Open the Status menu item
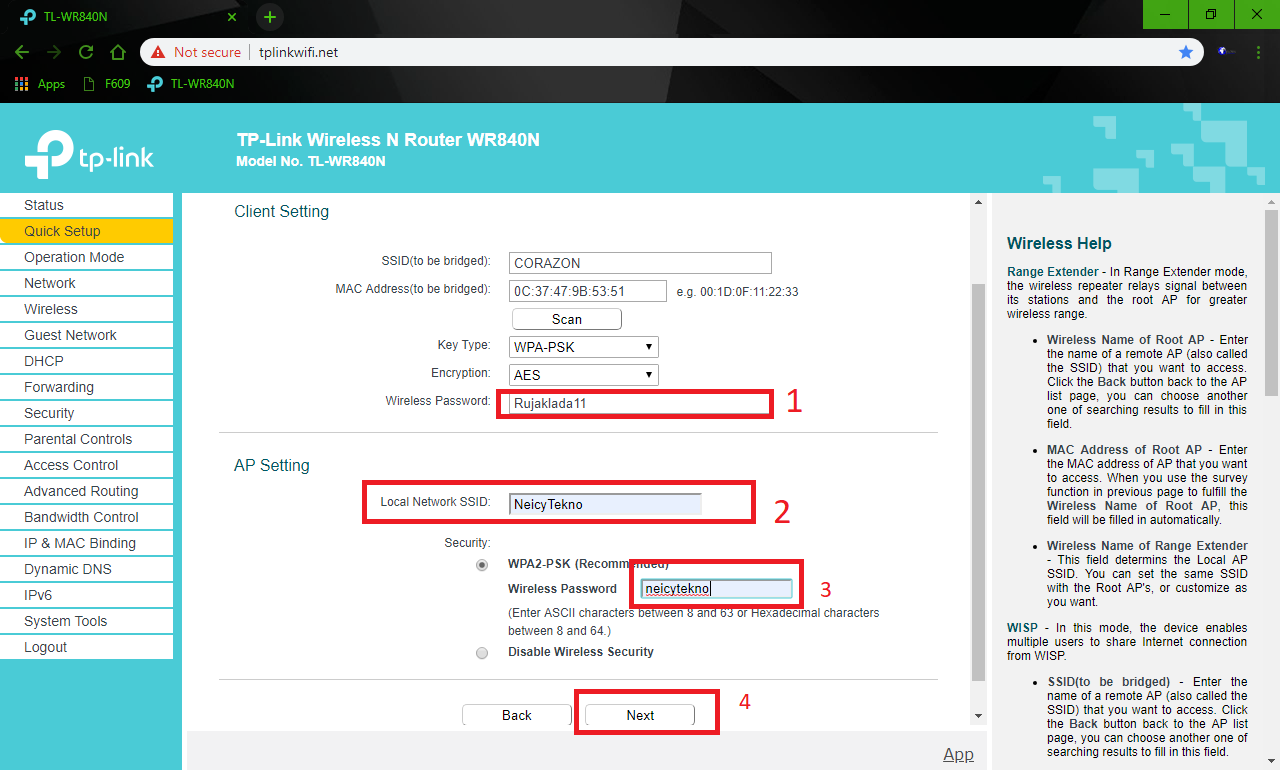Screen dimensions: 1280x770 click(x=86, y=205)
